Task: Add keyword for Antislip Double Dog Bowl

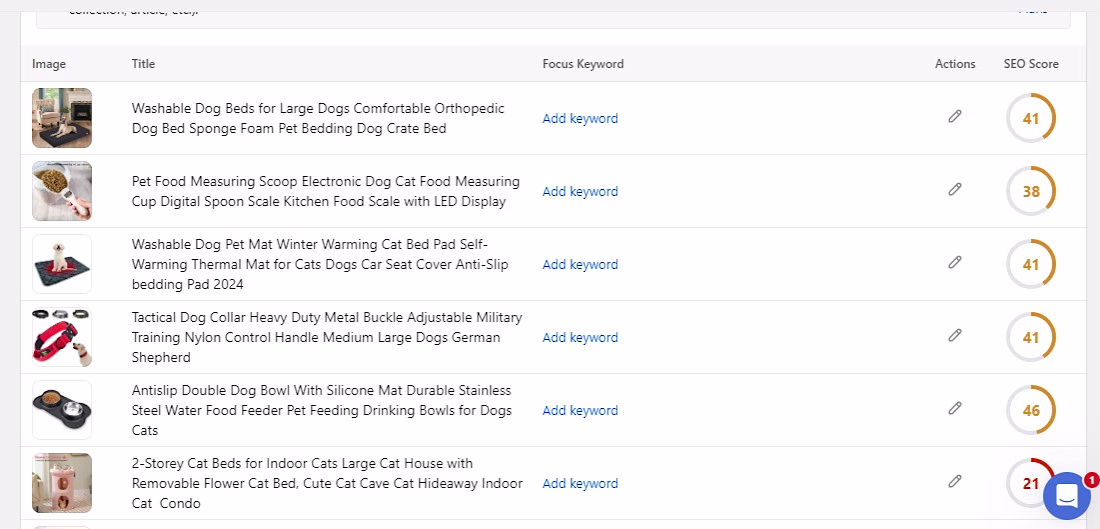Action: [580, 410]
